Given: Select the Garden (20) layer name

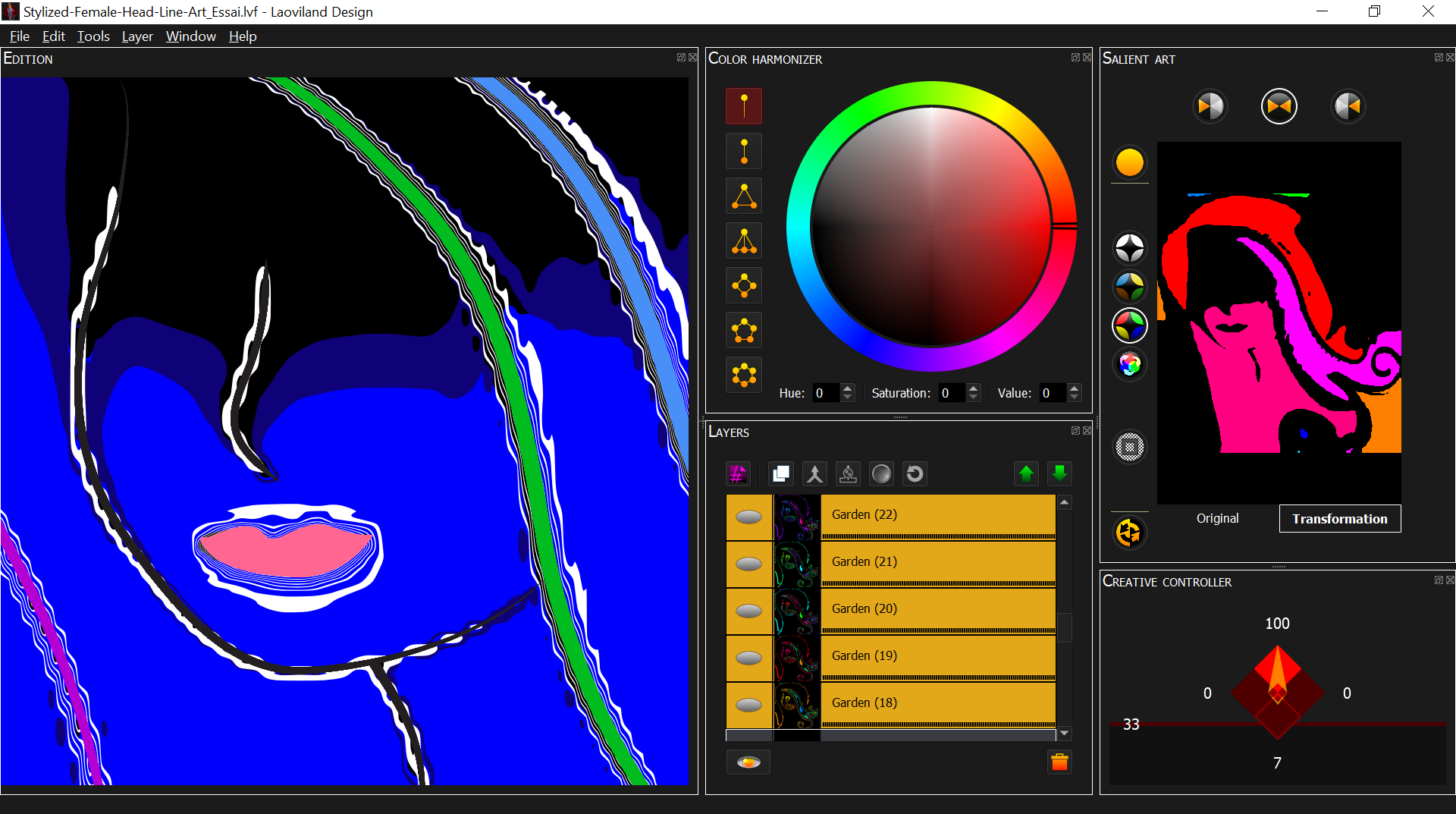Looking at the screenshot, I should click(x=864, y=608).
